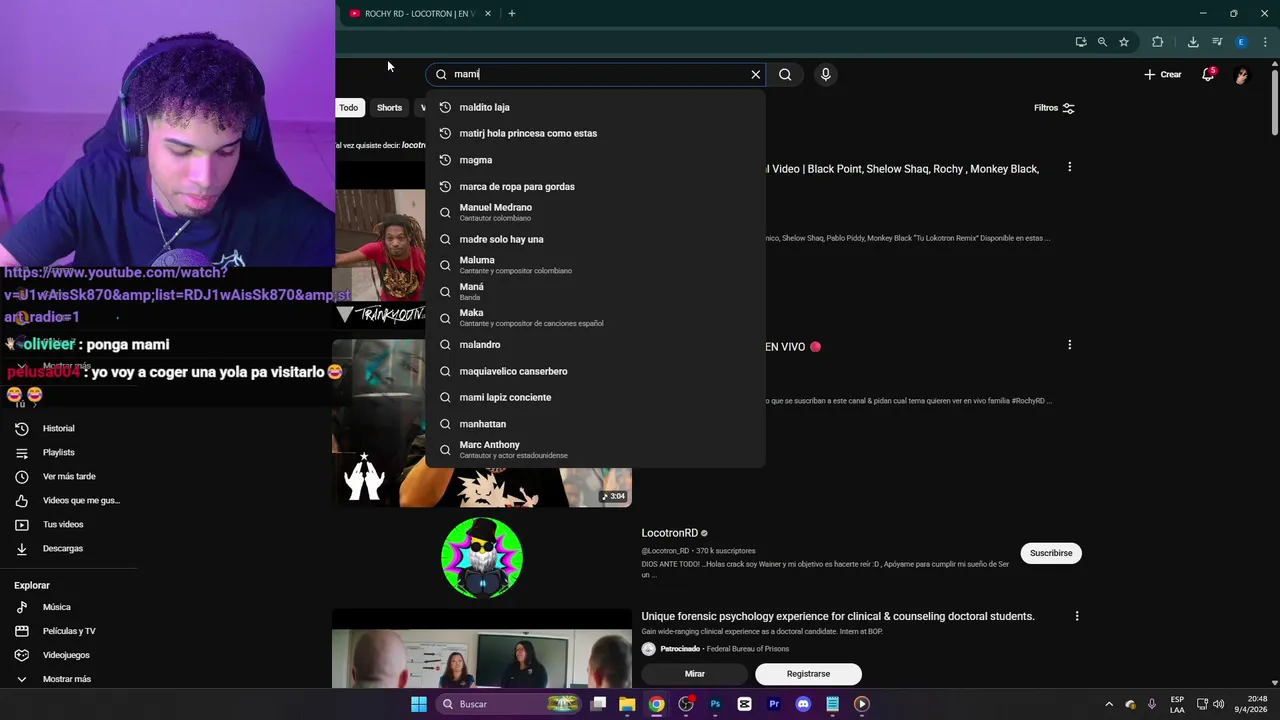Open the Chrome three-dot menu

[x=1265, y=42]
